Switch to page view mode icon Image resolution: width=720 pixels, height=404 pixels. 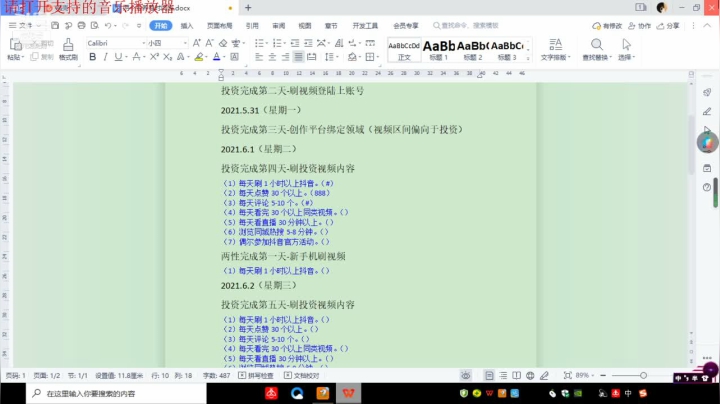click(x=489, y=376)
